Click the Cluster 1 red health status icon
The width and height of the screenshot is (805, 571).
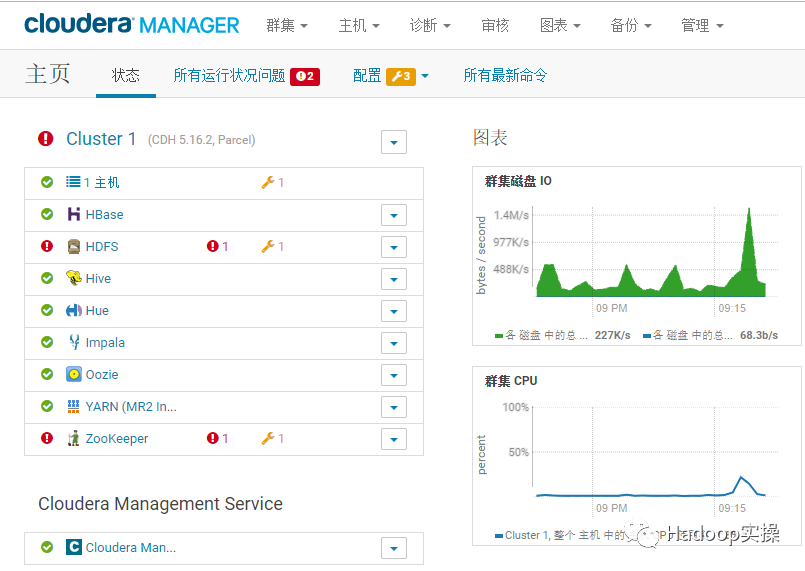(46, 139)
